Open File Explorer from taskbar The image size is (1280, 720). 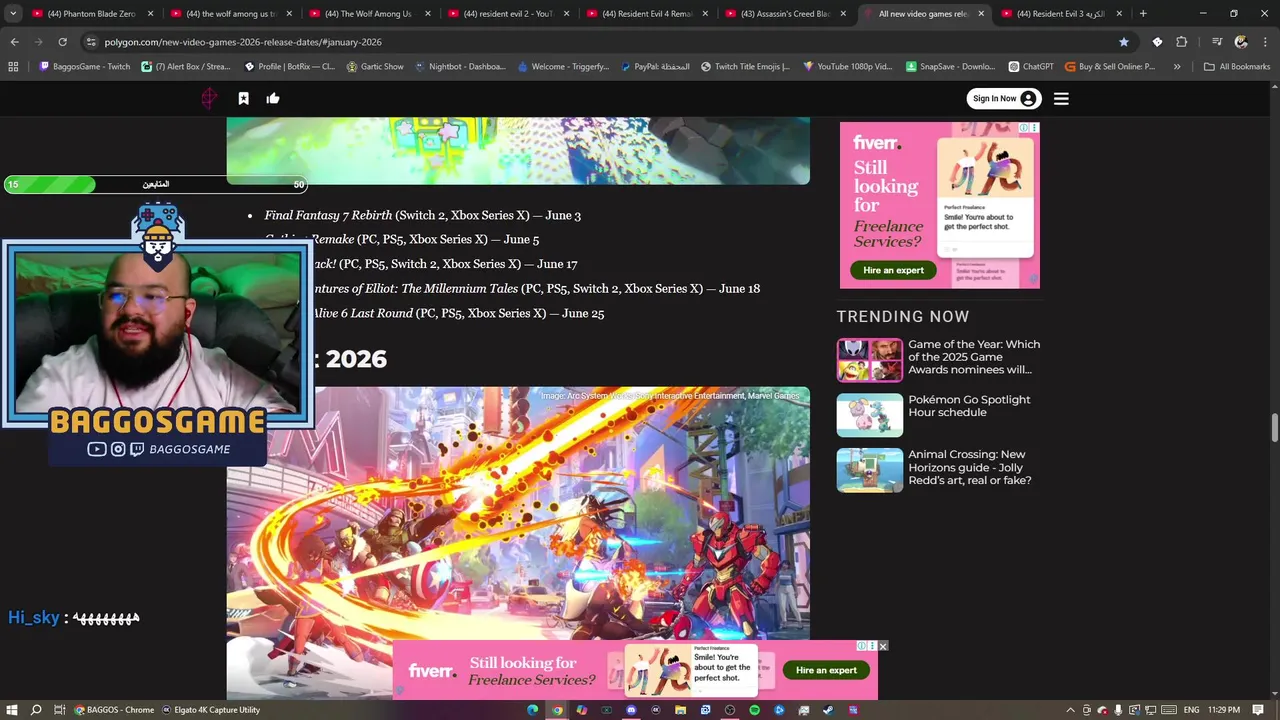tap(680, 710)
